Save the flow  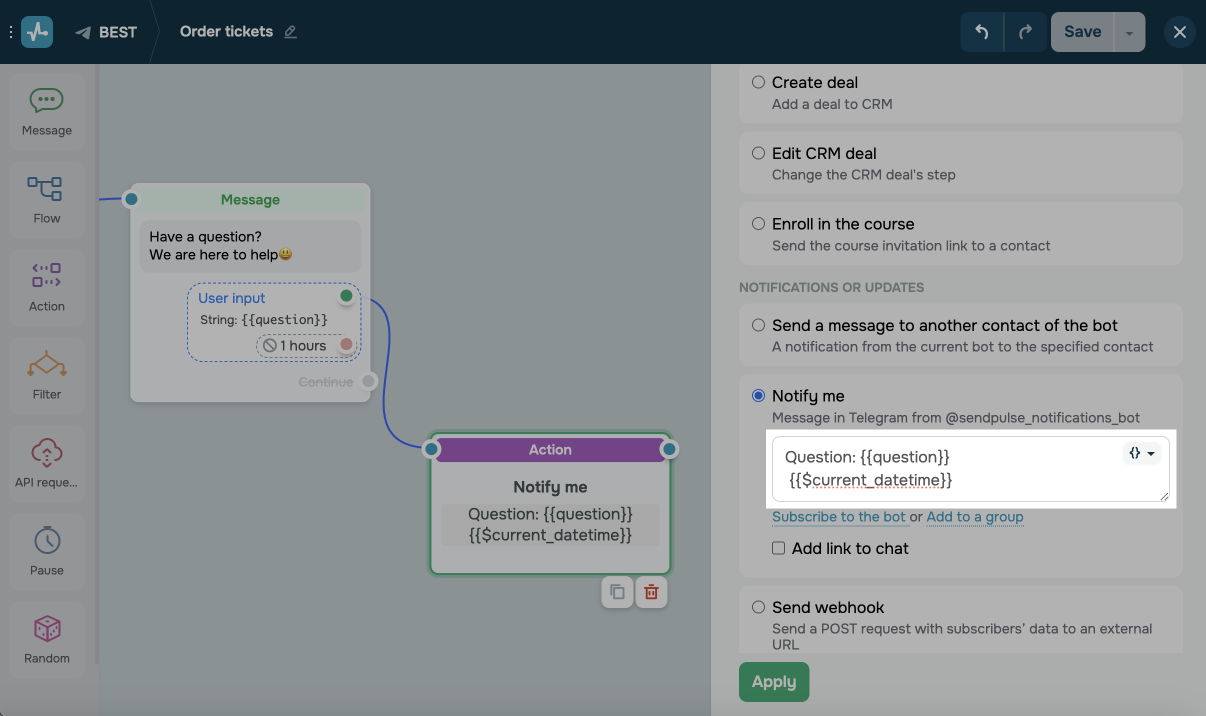pos(1082,32)
